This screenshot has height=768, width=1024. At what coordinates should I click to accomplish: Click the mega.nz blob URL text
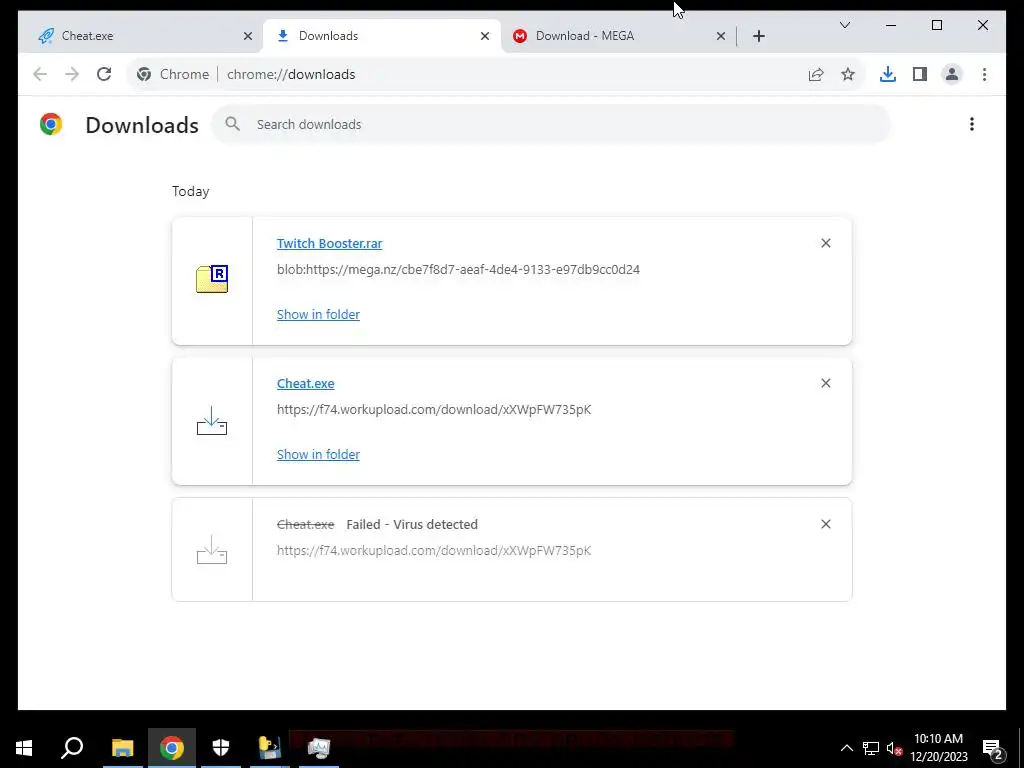click(x=458, y=269)
